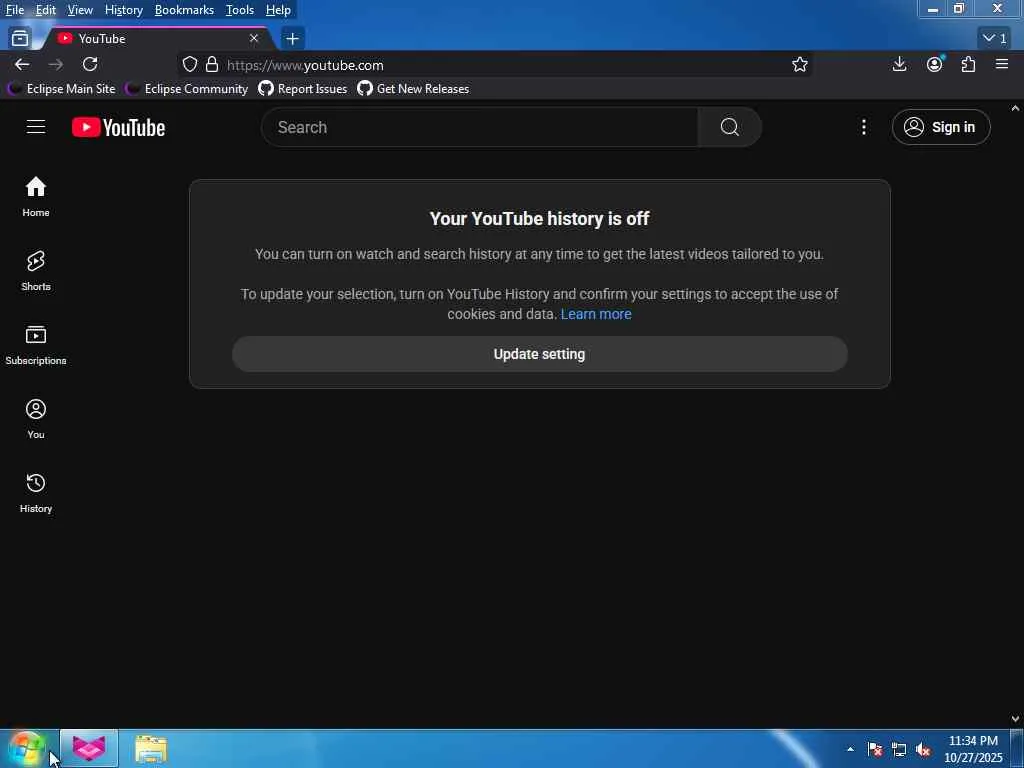This screenshot has height=768, width=1024.
Task: Open the Bookmarks menu
Action: click(184, 10)
